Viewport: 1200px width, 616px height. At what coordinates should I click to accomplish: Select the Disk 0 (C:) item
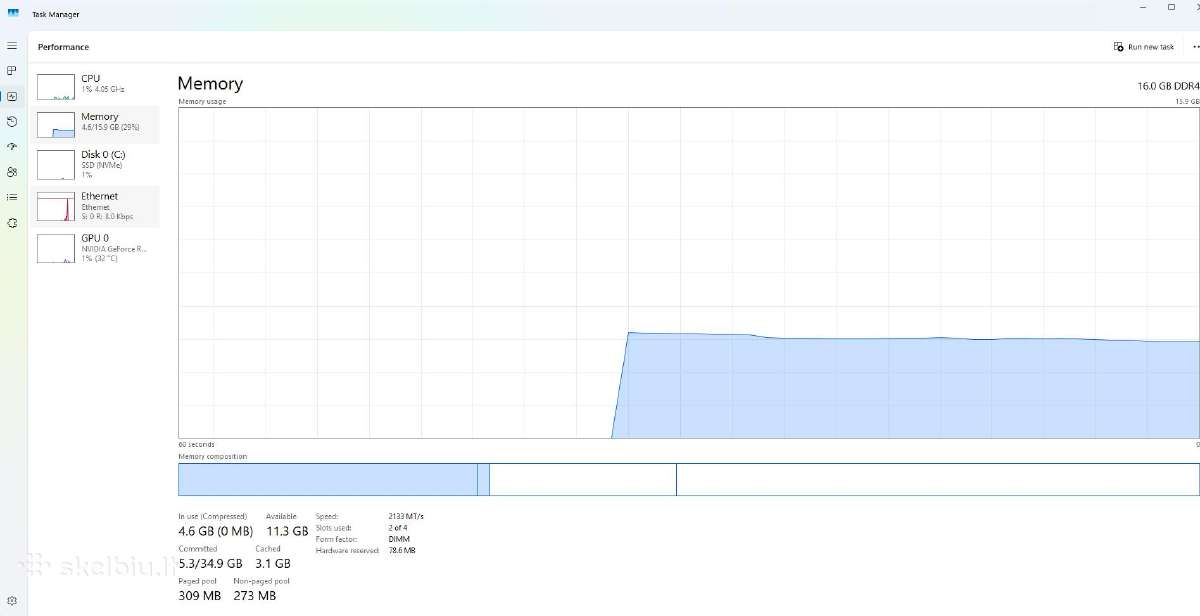click(x=96, y=164)
